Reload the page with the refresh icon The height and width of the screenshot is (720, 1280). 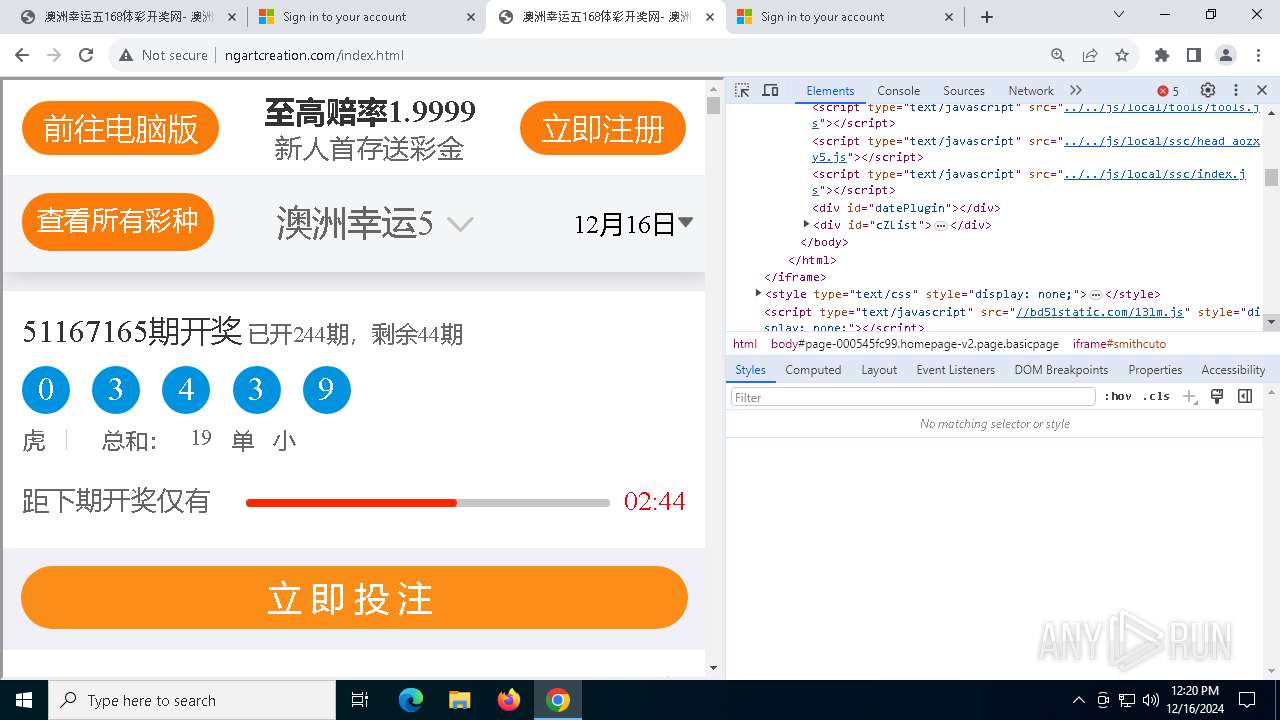tap(86, 55)
